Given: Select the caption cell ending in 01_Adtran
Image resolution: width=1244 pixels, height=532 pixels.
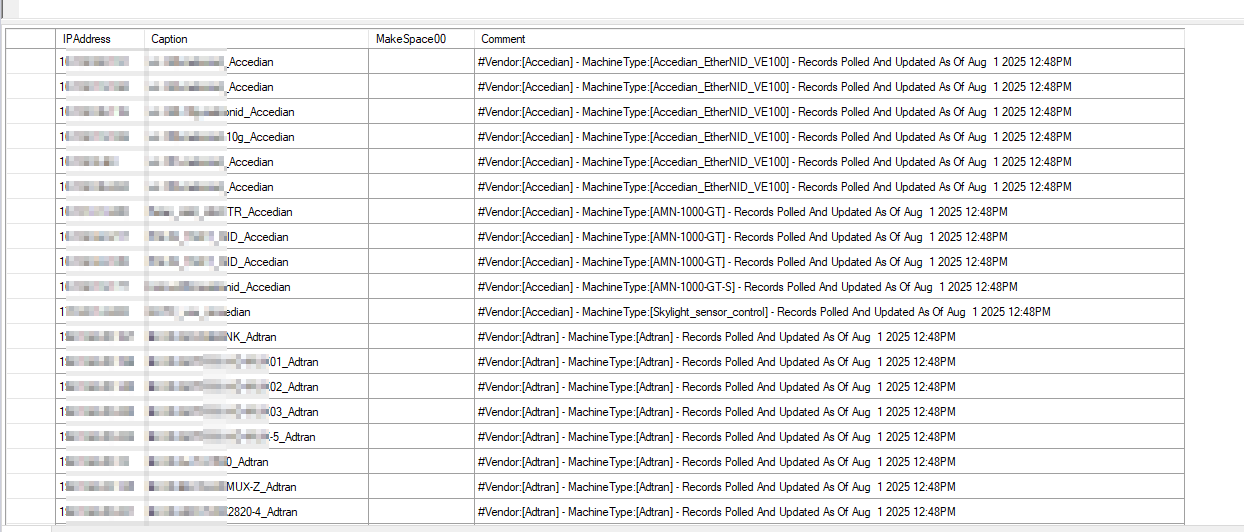Looking at the screenshot, I should 256,362.
